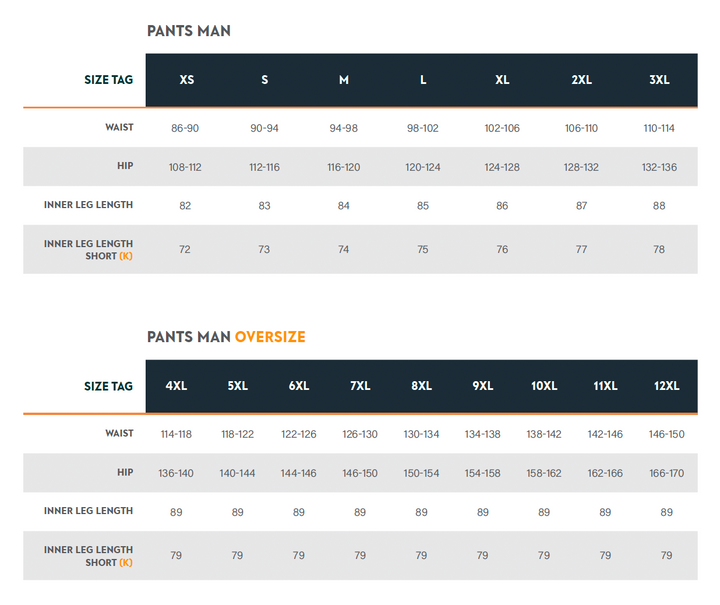Click the orange OVERSIZE word in heading

[270, 337]
